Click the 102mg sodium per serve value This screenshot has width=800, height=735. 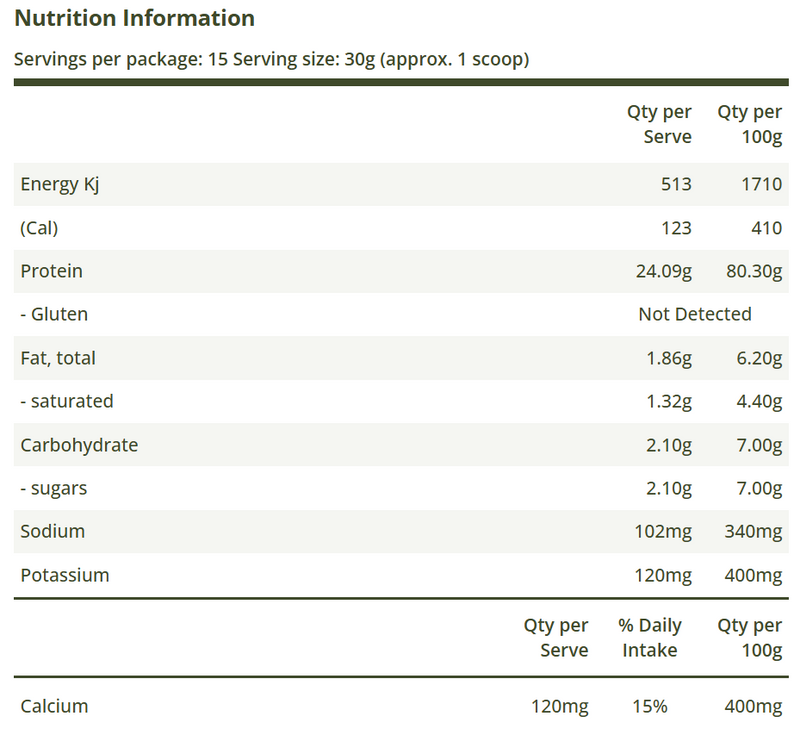tap(661, 531)
